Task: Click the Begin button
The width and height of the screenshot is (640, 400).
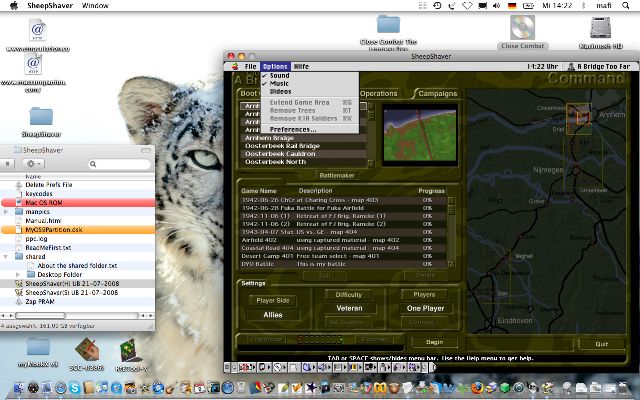Action: [x=434, y=342]
